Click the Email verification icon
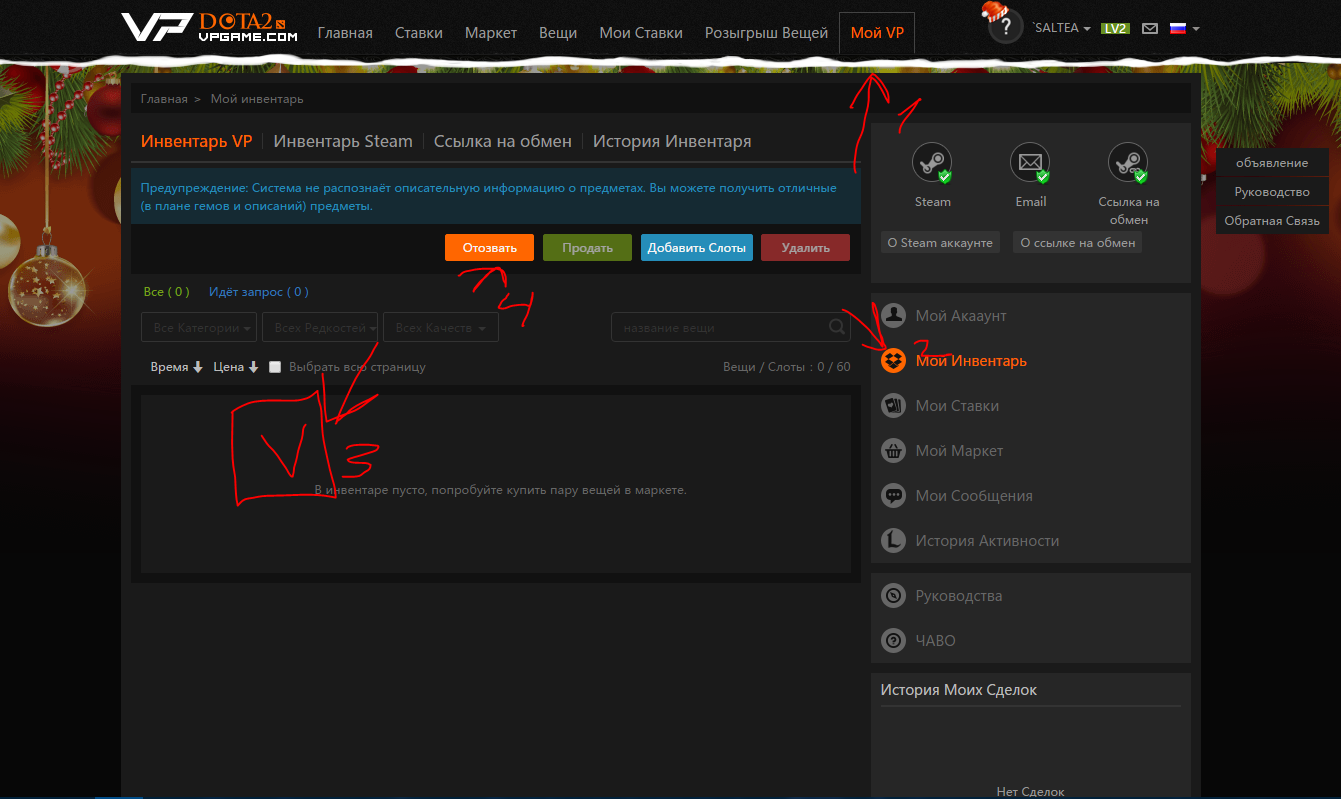The height and width of the screenshot is (799, 1341). (x=1030, y=162)
